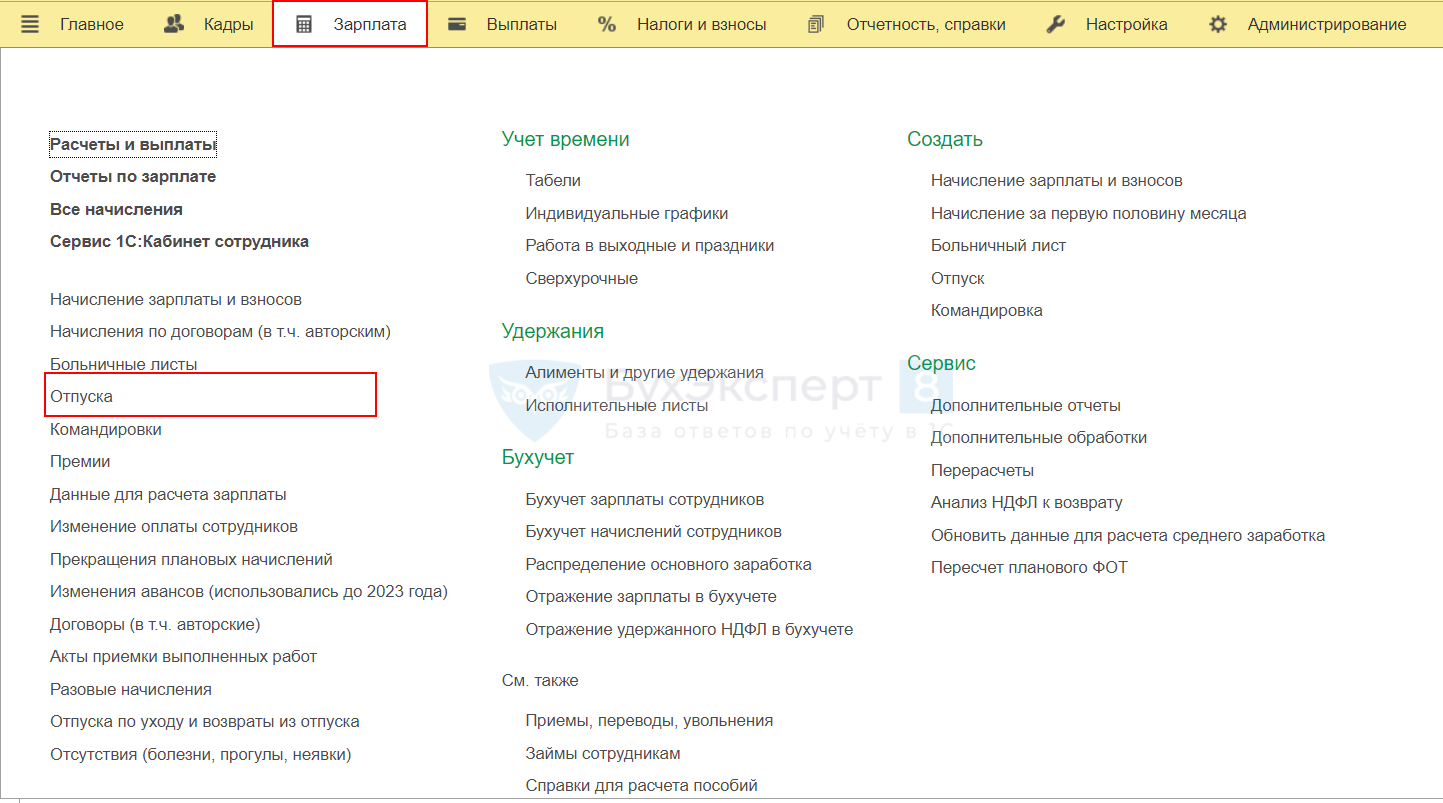Click the percent icon for Налоги и взносы

pos(607,24)
